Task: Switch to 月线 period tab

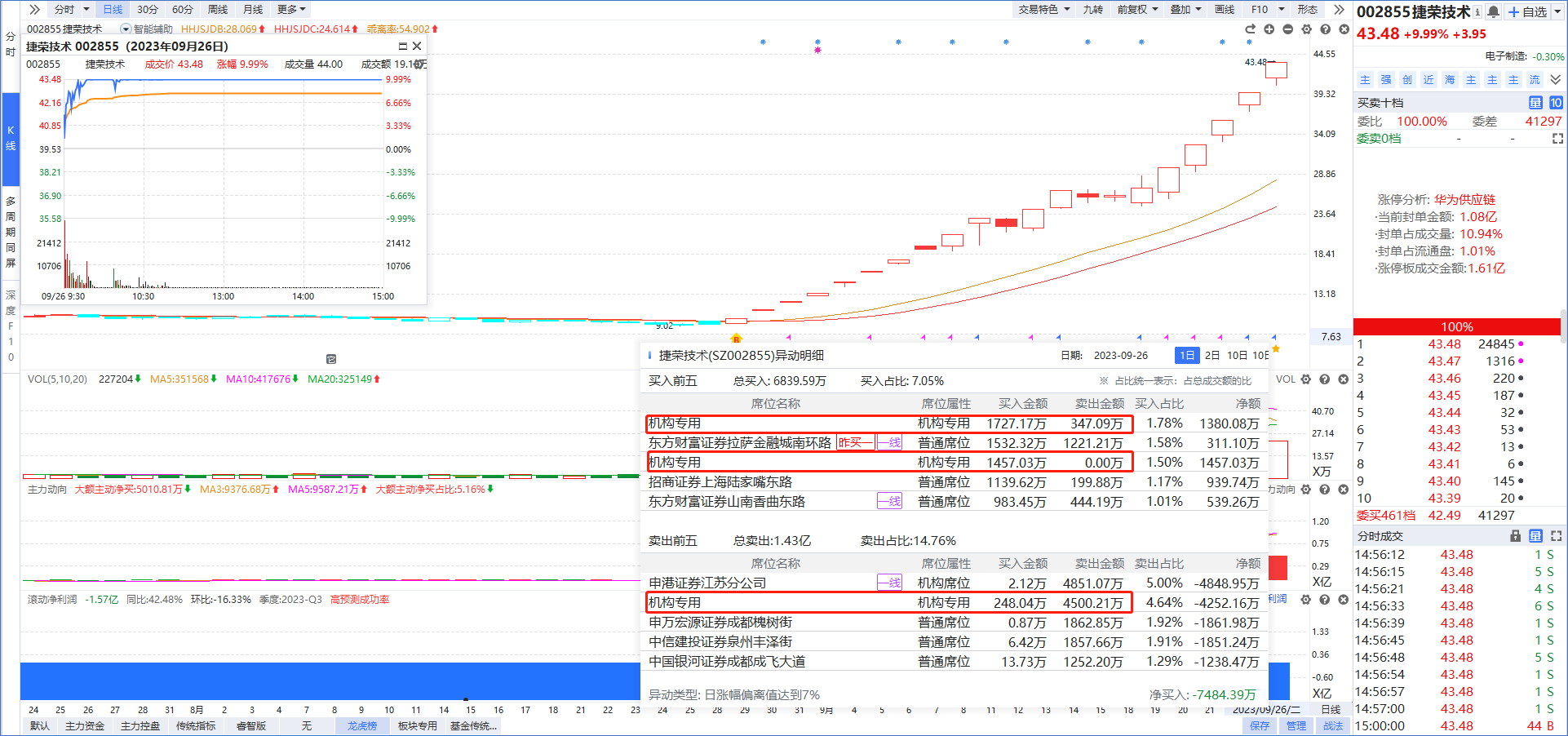Action: [x=253, y=10]
